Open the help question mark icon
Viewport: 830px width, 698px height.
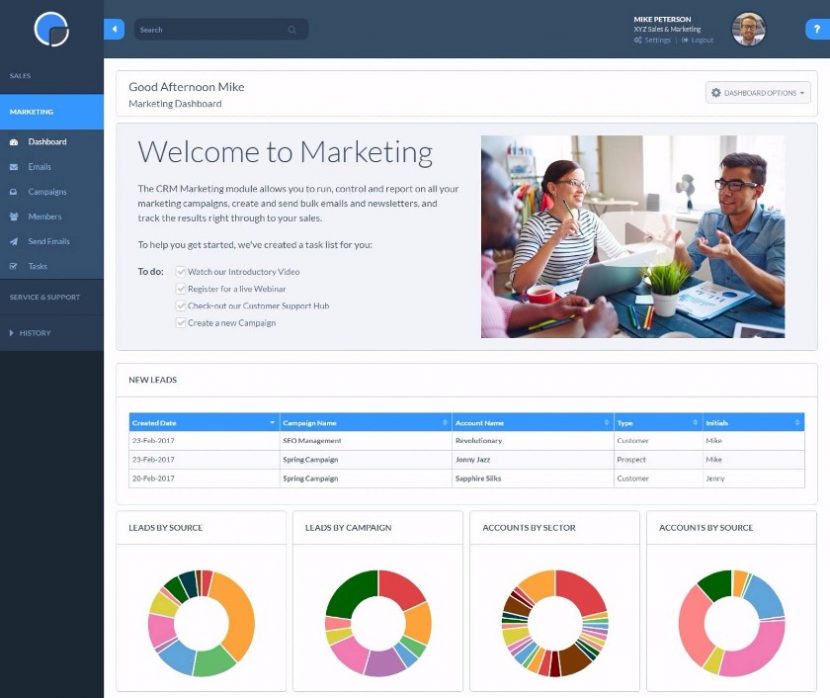tap(817, 29)
